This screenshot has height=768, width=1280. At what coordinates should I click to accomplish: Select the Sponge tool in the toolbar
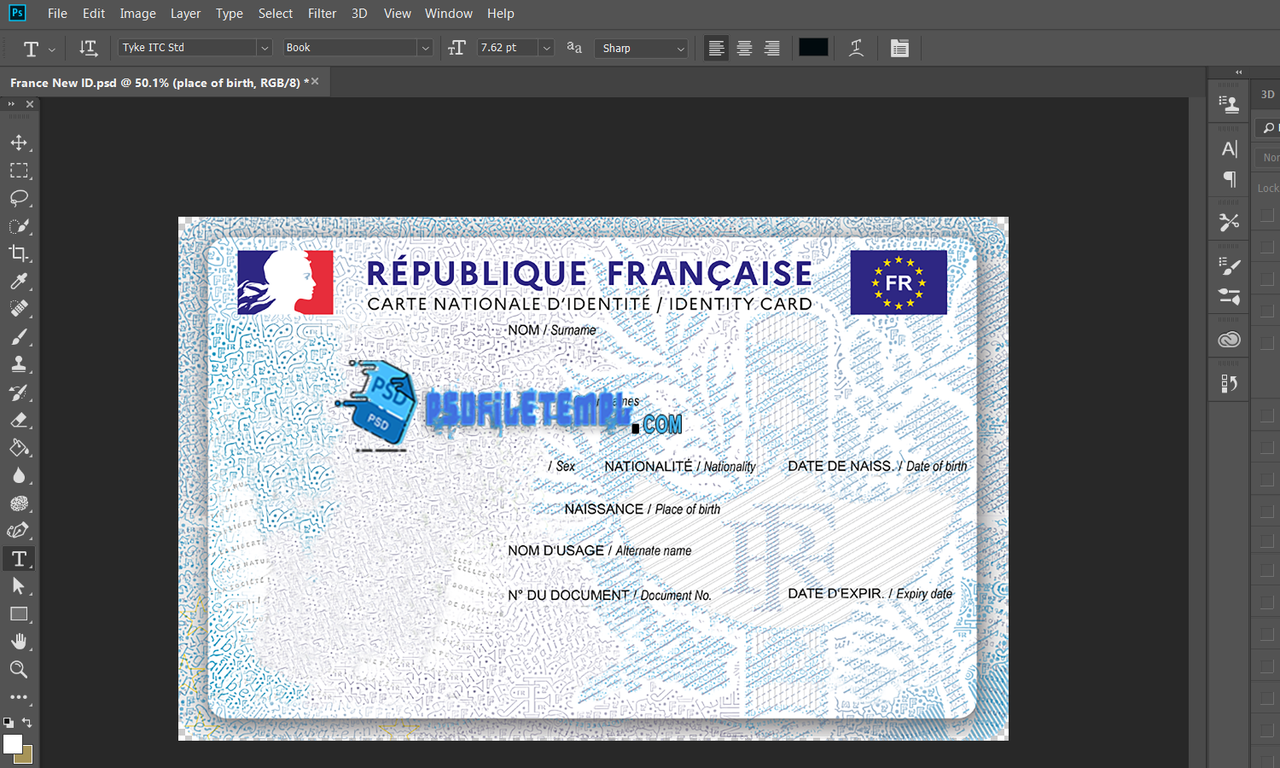pyautogui.click(x=19, y=503)
